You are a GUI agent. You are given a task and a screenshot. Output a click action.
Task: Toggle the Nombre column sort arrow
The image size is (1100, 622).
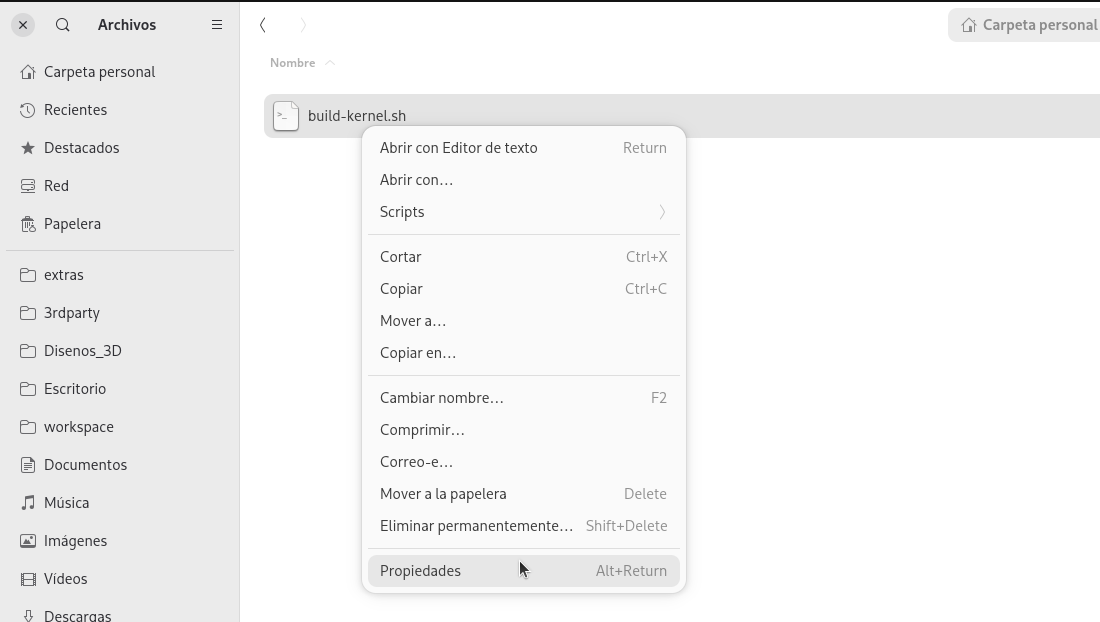point(330,63)
